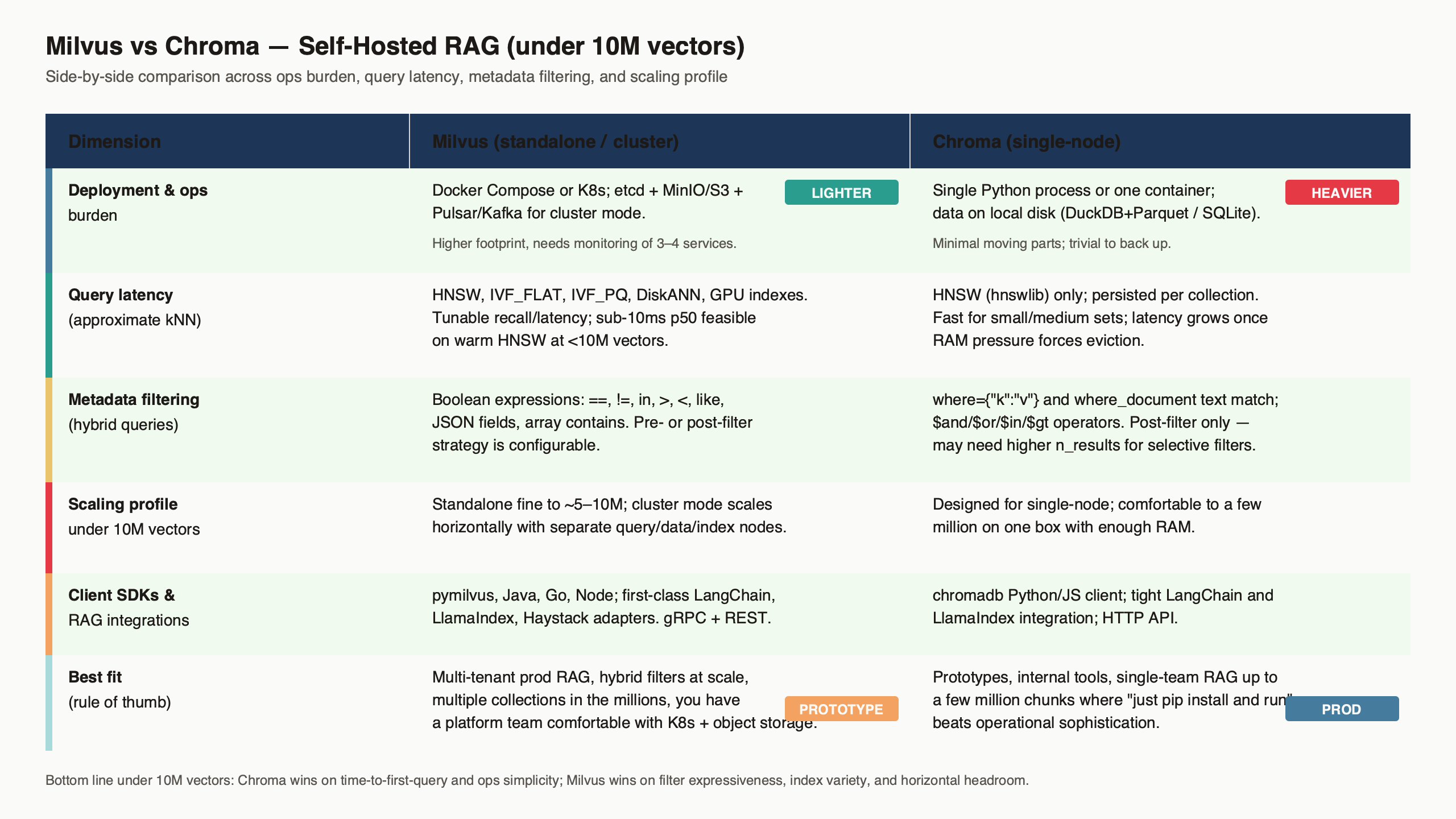Select the Best fit row label
The image size is (1456, 819).
[119, 689]
